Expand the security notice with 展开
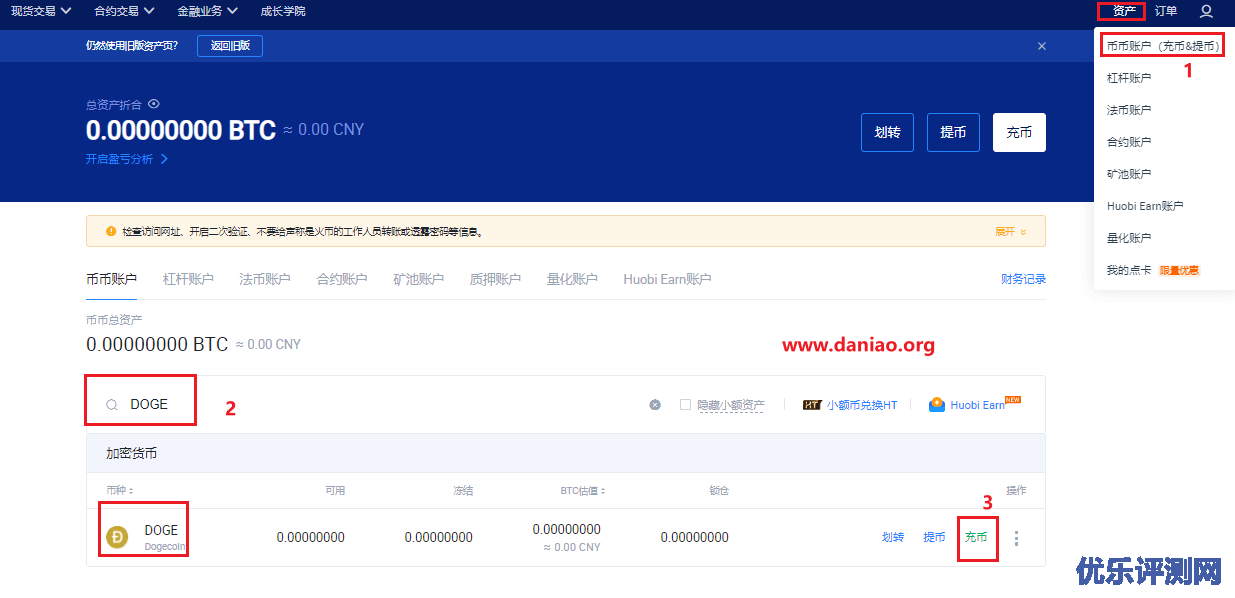This screenshot has width=1235, height=598. click(x=1010, y=231)
